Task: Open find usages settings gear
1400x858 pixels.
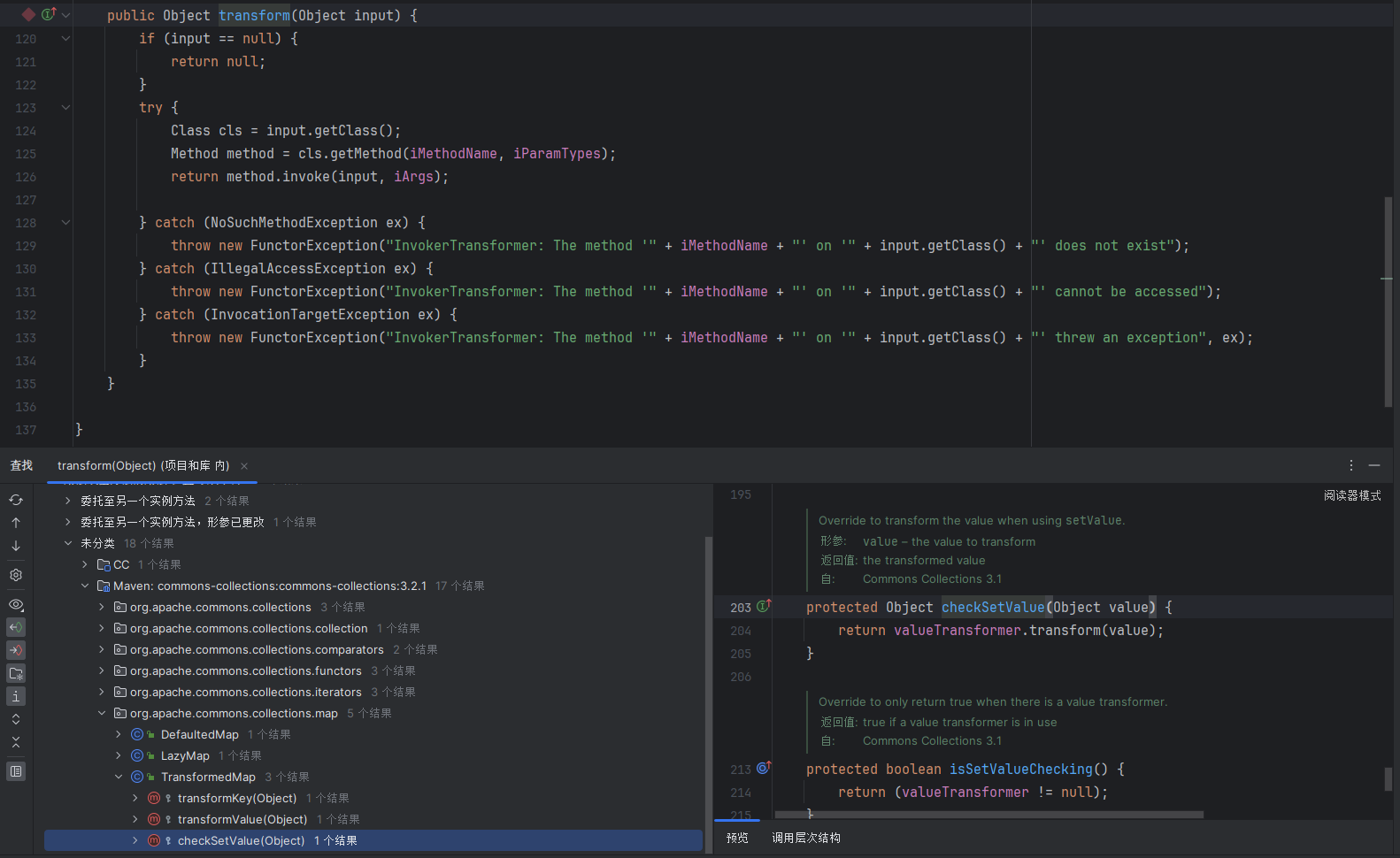Action: click(16, 575)
